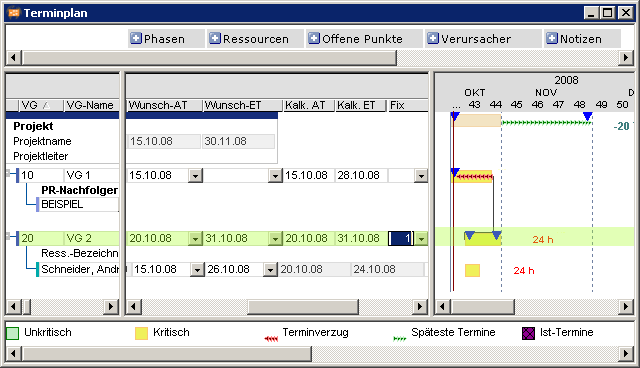Click Kalk. ET value 28.10.08
Viewport: 640px width, 368px height.
360,175
